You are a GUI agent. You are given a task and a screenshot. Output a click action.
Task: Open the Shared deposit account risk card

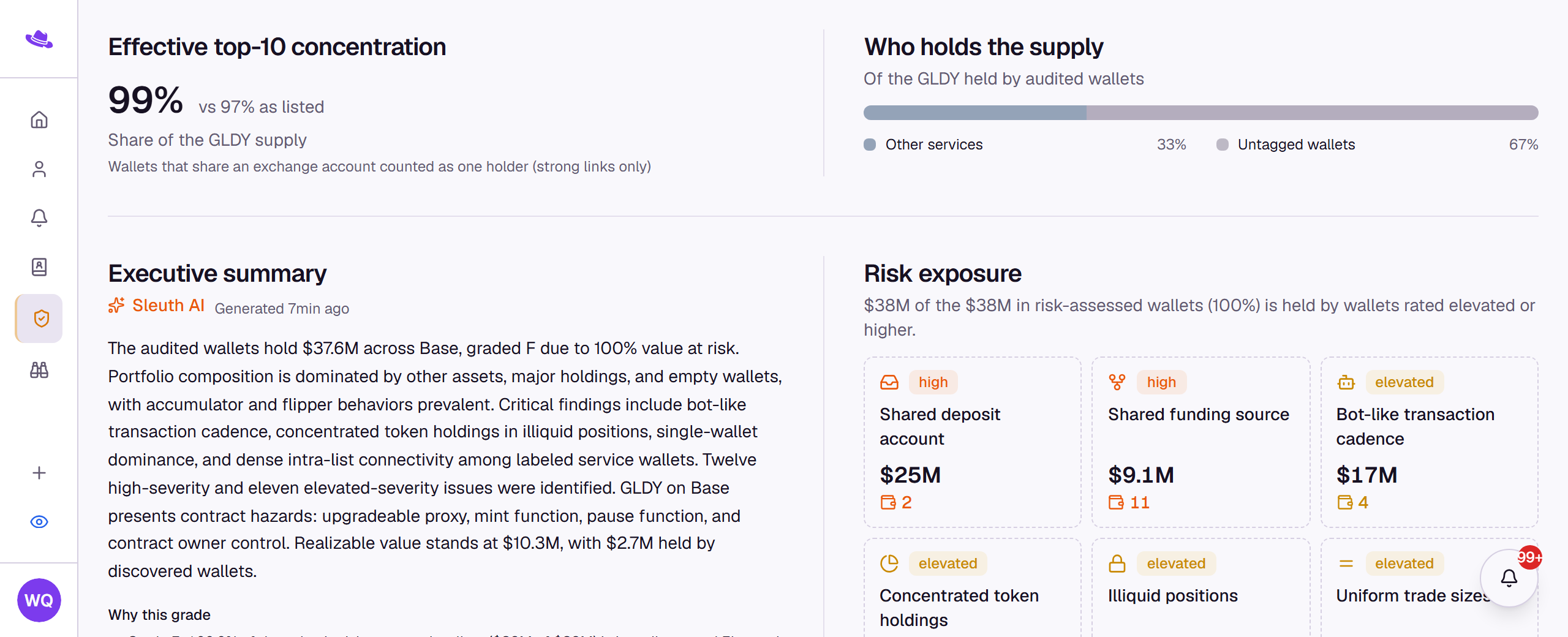(x=973, y=442)
